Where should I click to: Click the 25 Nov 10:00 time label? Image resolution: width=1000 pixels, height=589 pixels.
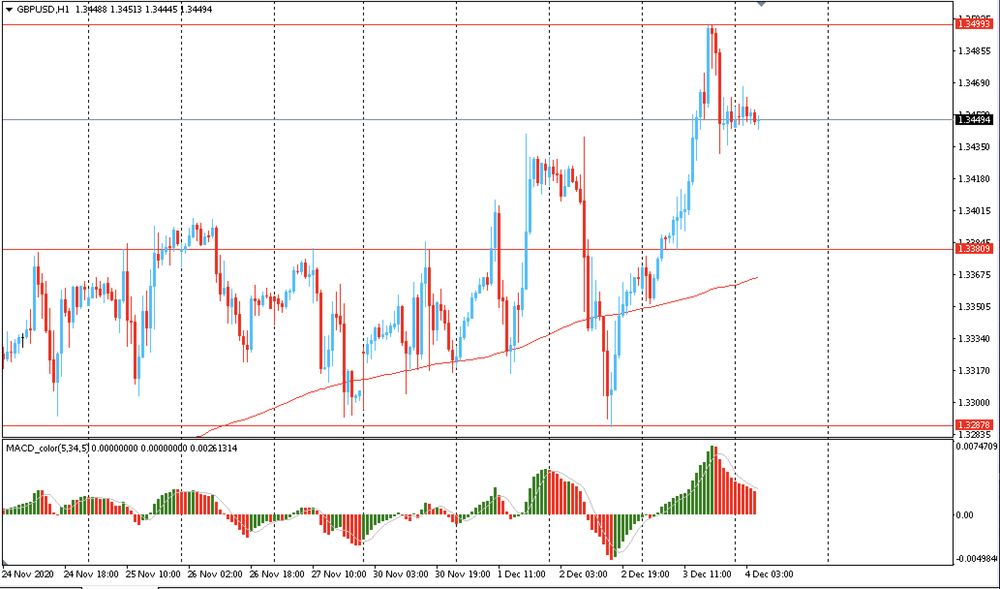coord(151,573)
